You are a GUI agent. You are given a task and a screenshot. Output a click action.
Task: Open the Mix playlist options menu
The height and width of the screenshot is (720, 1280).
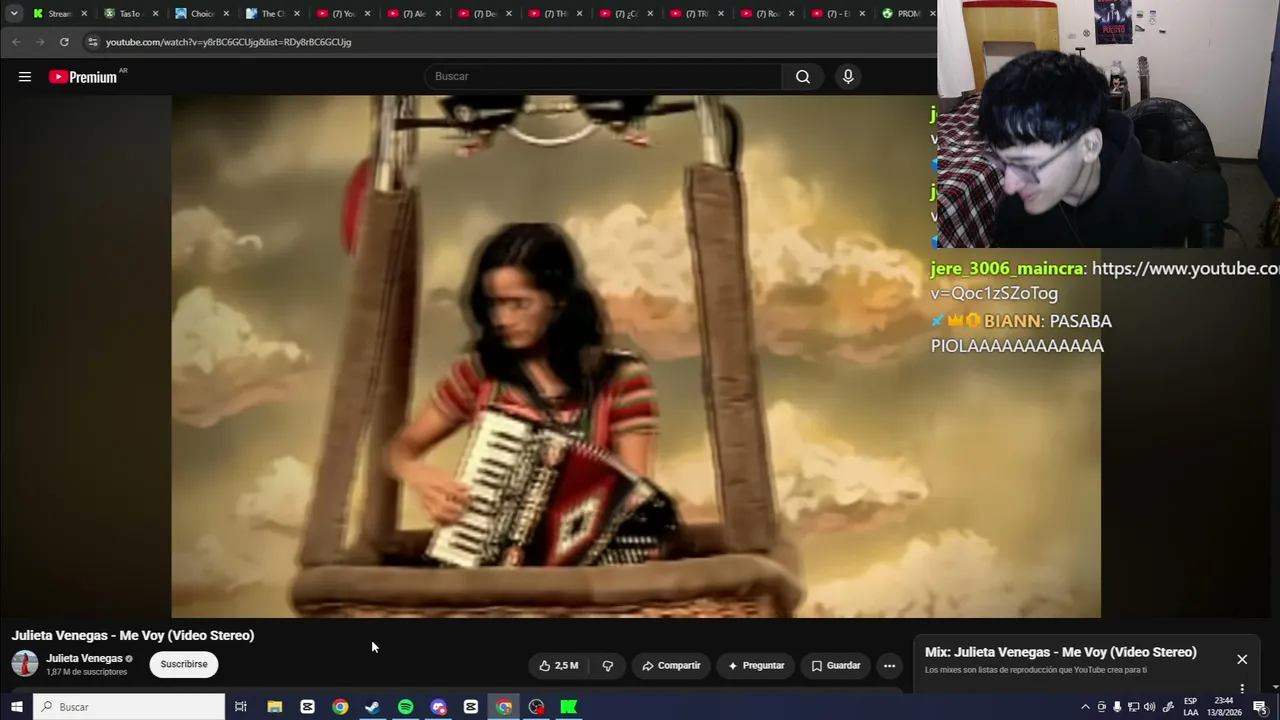[x=1242, y=688]
